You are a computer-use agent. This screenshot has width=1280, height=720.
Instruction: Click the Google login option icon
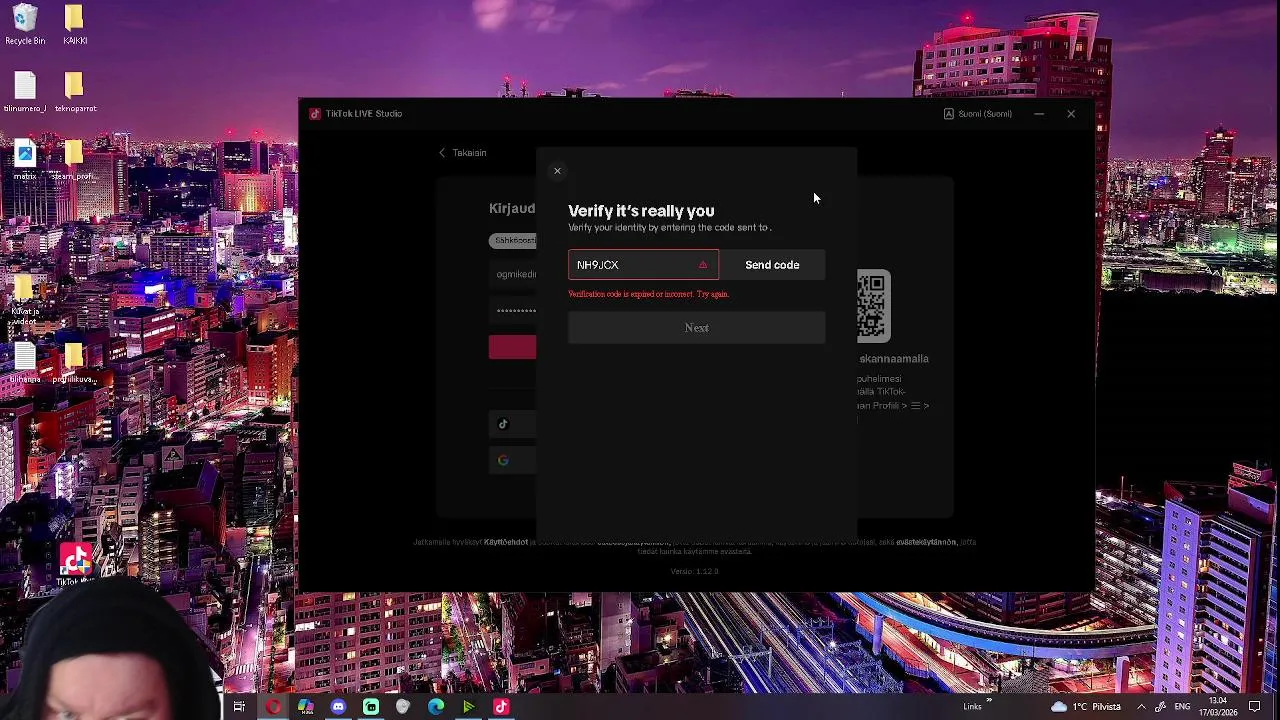click(503, 460)
